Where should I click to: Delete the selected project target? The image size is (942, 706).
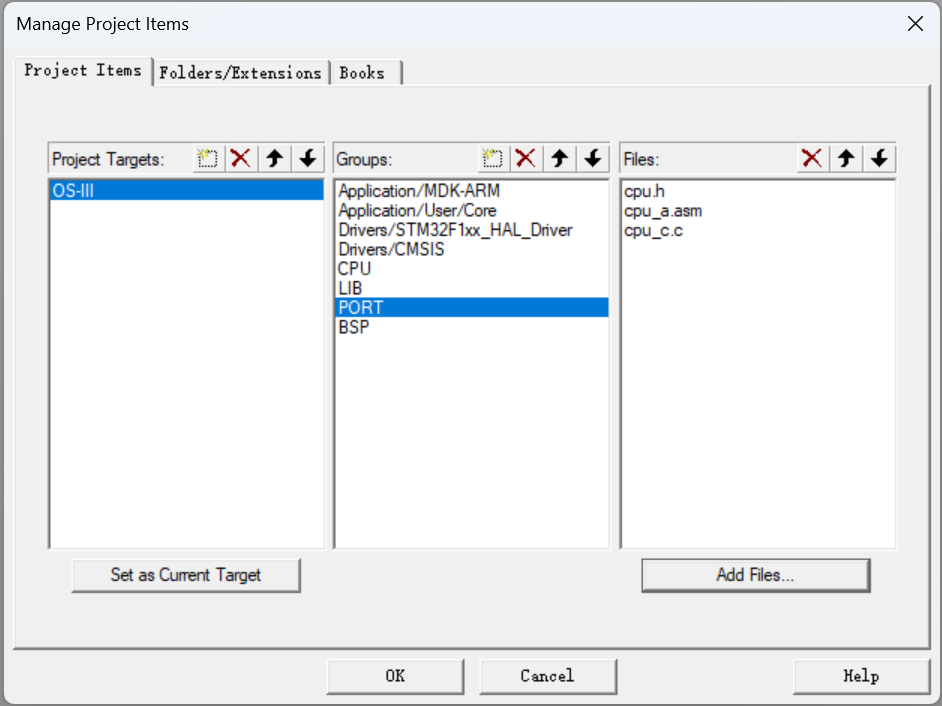click(x=241, y=159)
